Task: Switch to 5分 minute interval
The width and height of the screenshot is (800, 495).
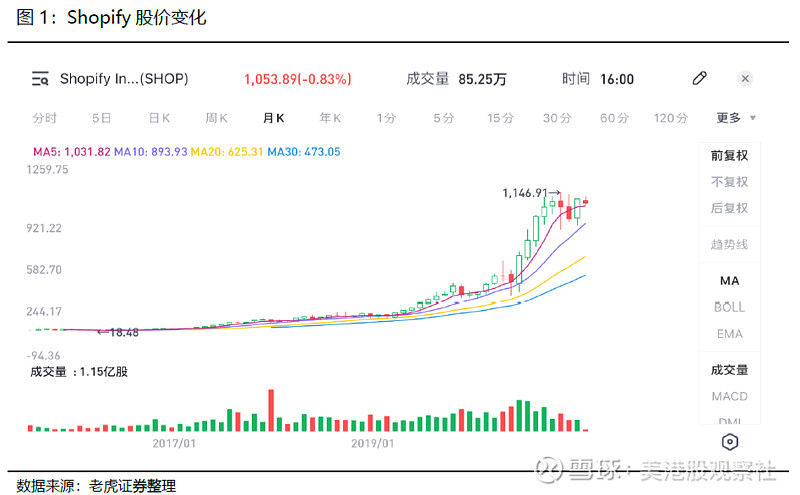Action: pyautogui.click(x=443, y=118)
